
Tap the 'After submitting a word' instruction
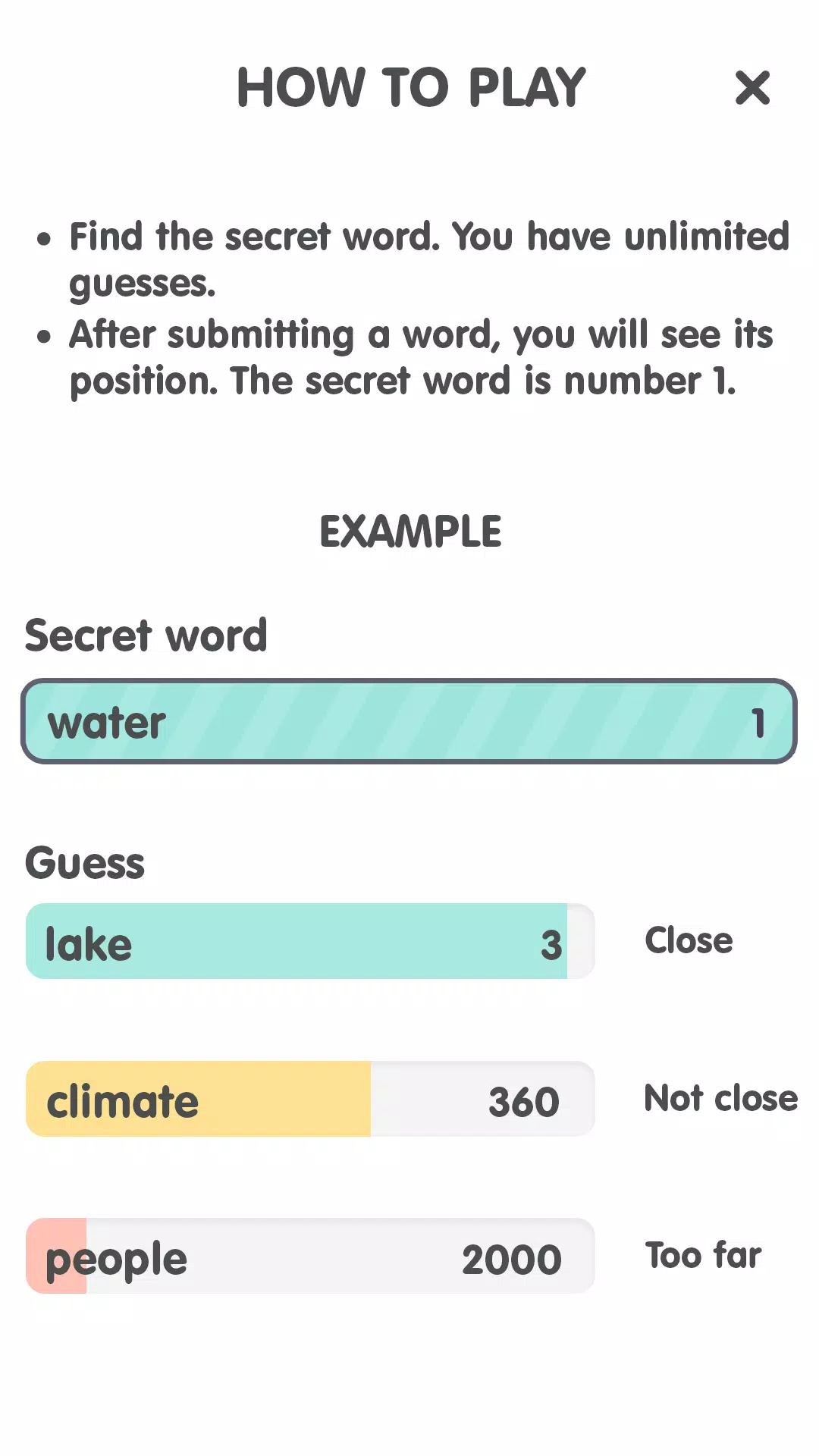tap(421, 357)
